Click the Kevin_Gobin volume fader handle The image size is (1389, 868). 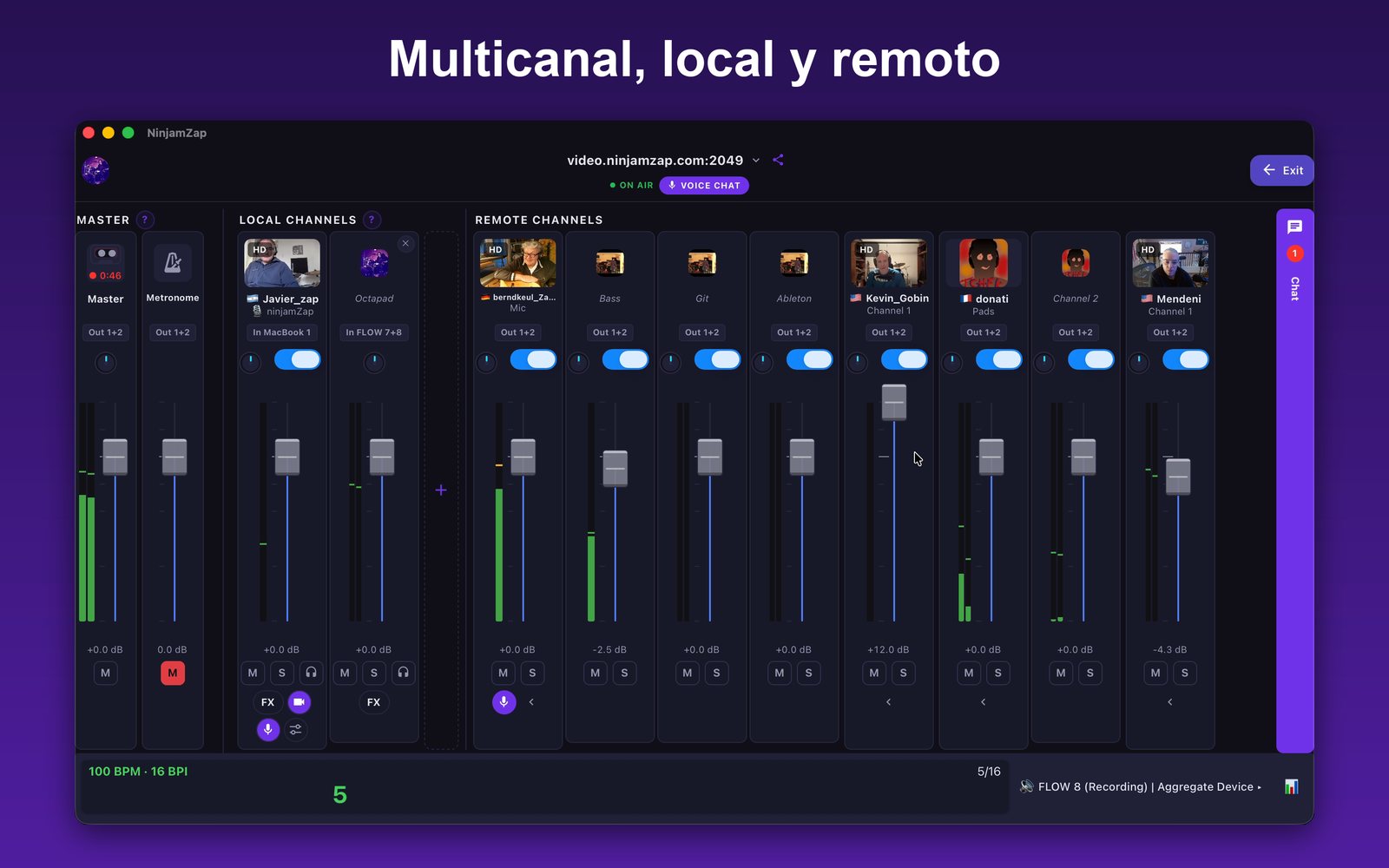tap(894, 402)
